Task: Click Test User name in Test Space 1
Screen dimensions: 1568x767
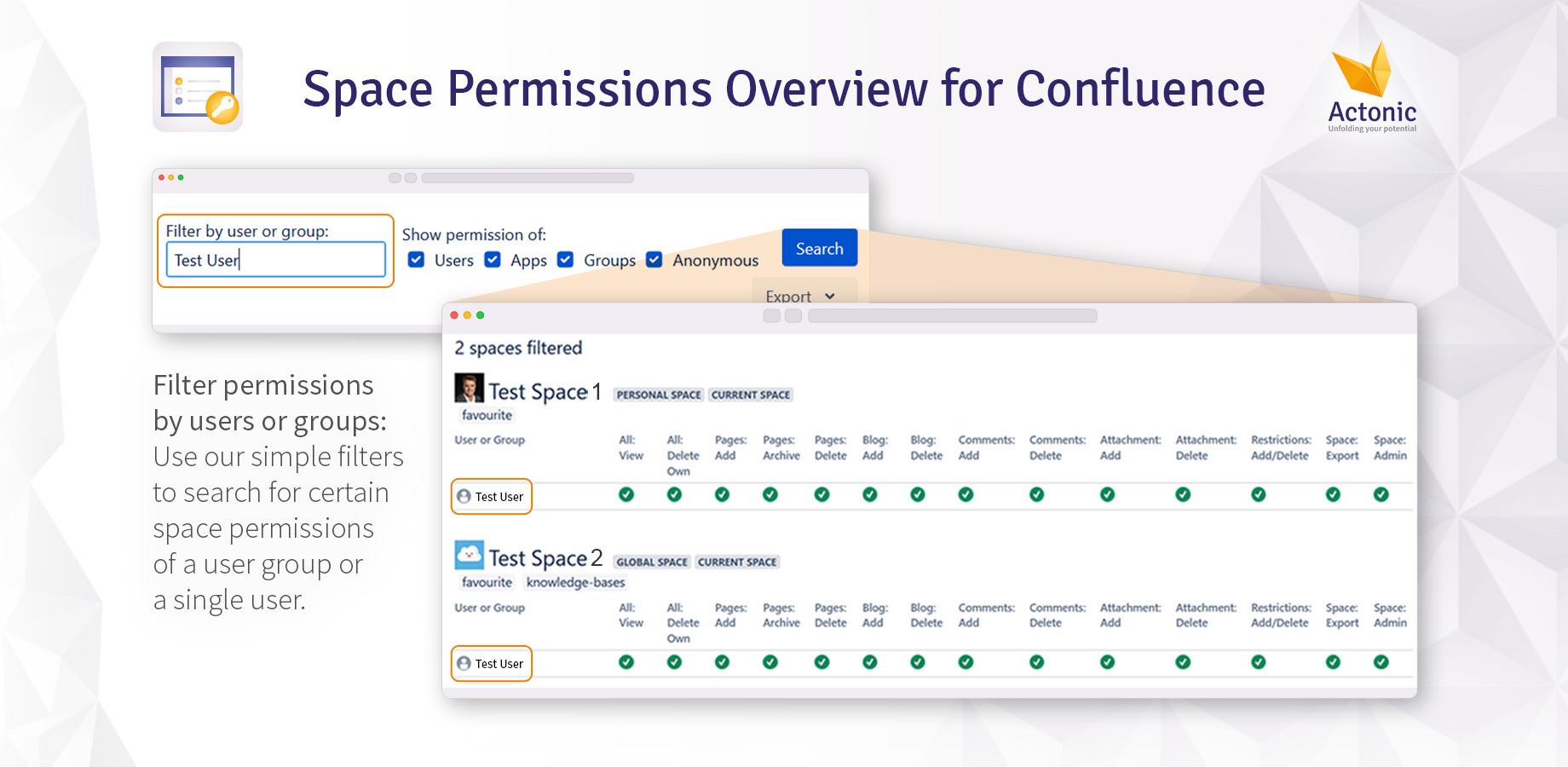Action: [499, 497]
